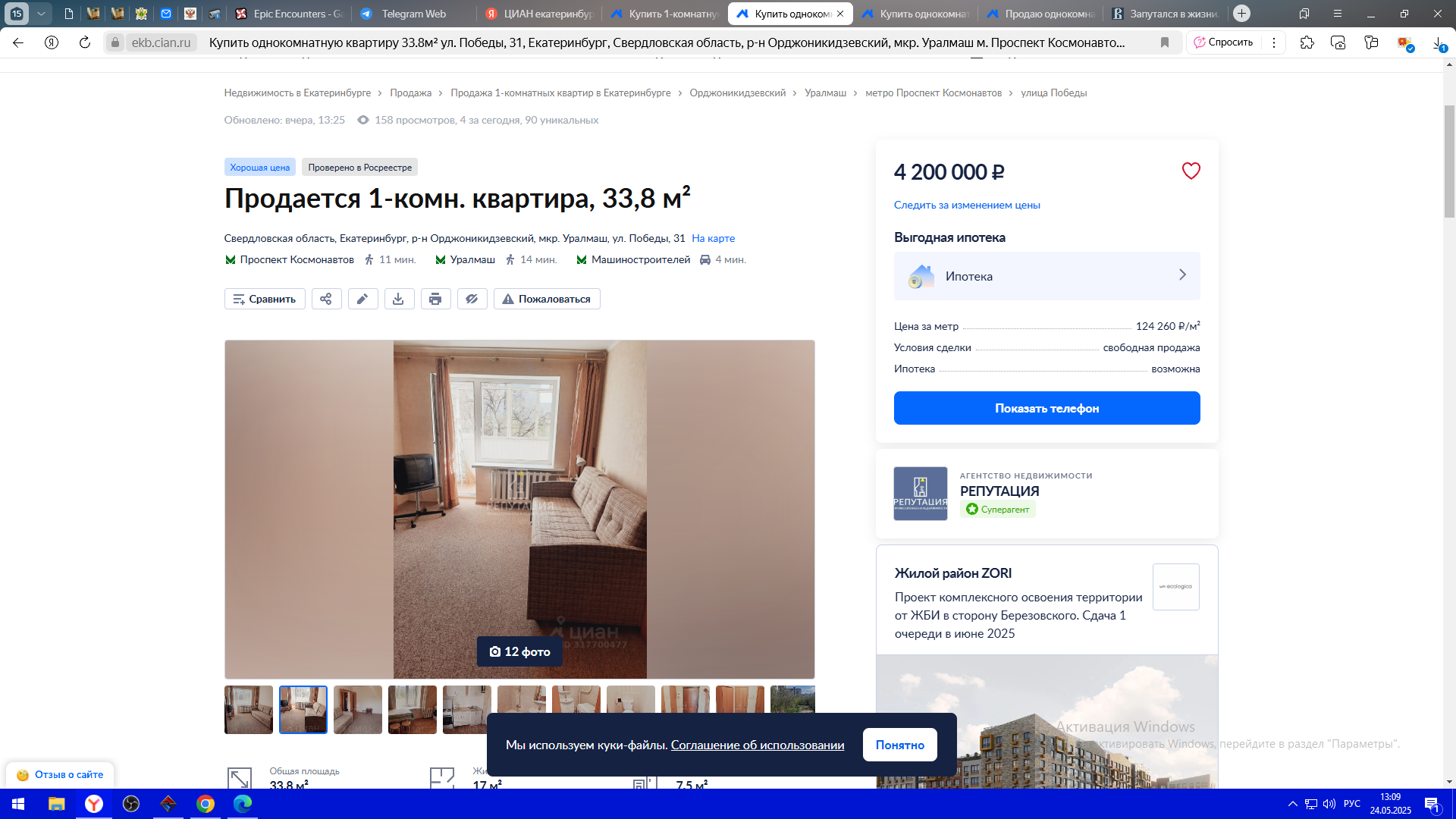The width and height of the screenshot is (1456, 819).
Task: Expand the Ипотека mortgage option
Action: pyautogui.click(x=1046, y=276)
